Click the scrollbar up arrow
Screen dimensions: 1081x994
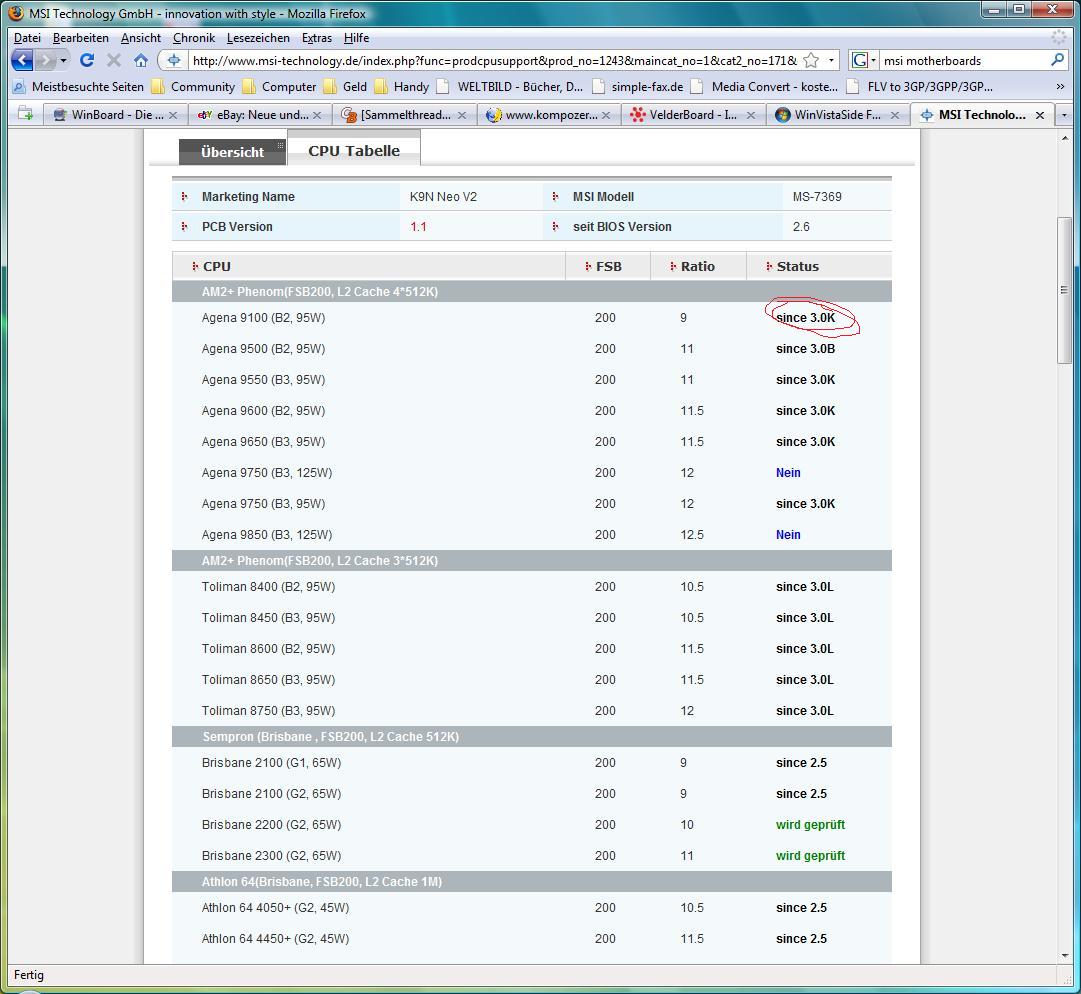pos(1064,138)
